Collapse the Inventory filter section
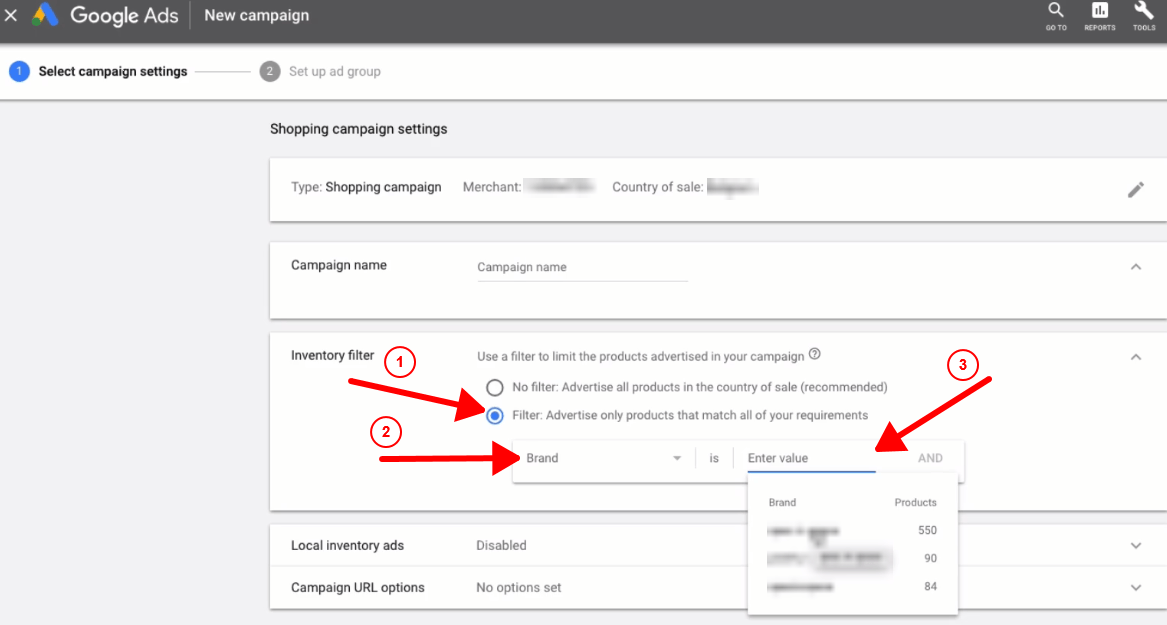The height and width of the screenshot is (625, 1167). coord(1135,356)
